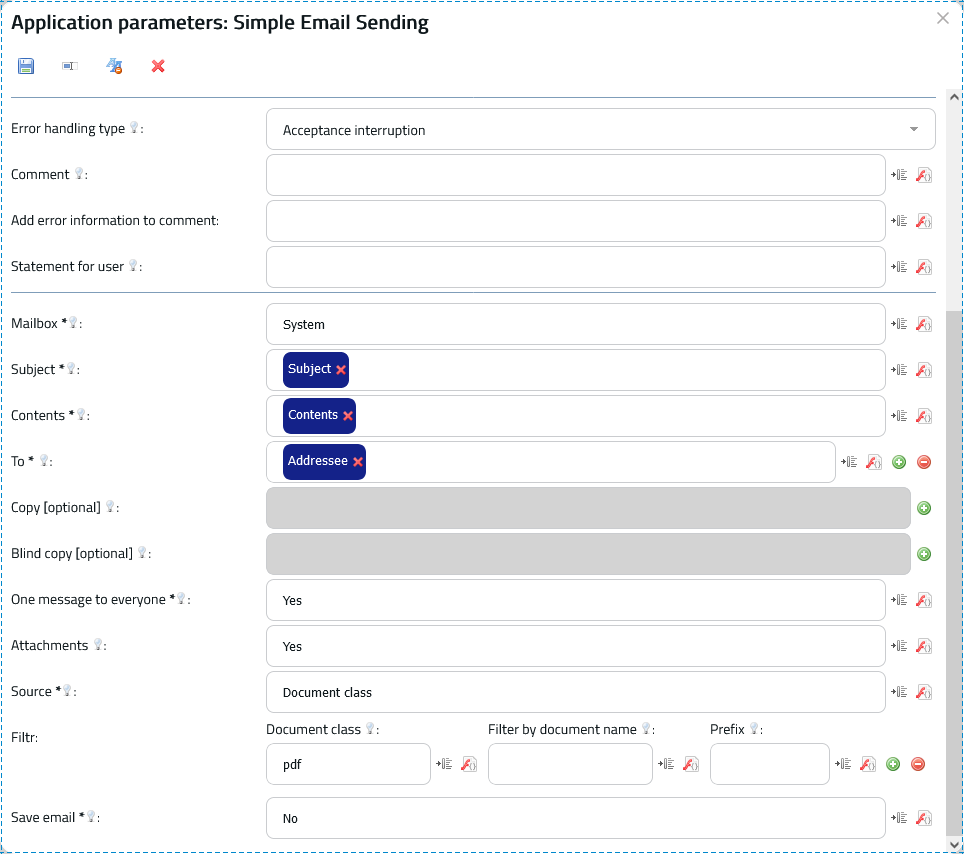
Task: Remove filter row with red minus icon
Action: [918, 764]
